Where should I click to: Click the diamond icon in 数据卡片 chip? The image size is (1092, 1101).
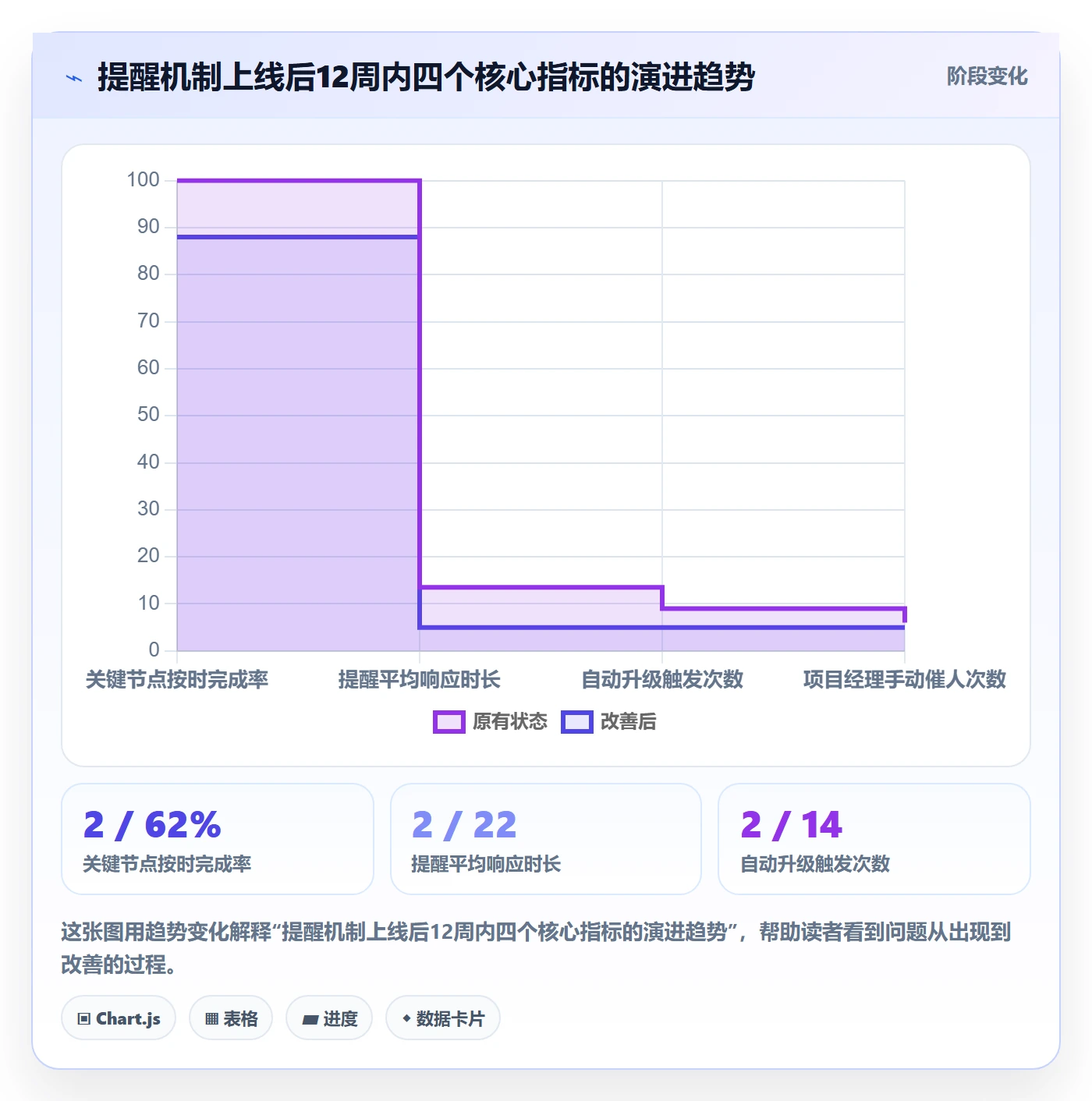point(406,1018)
